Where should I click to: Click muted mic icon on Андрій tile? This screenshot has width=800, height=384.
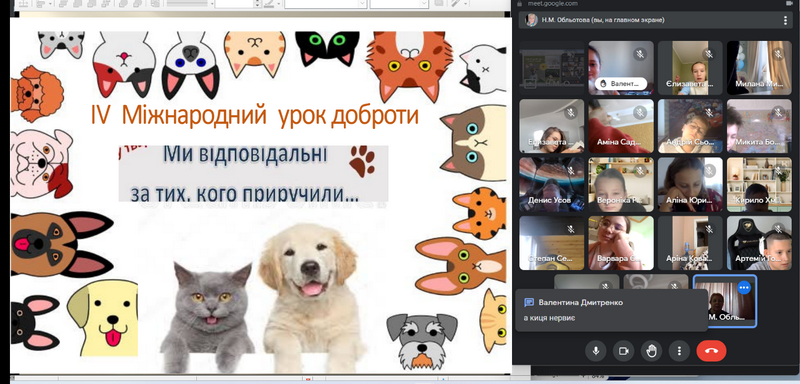[x=709, y=112]
